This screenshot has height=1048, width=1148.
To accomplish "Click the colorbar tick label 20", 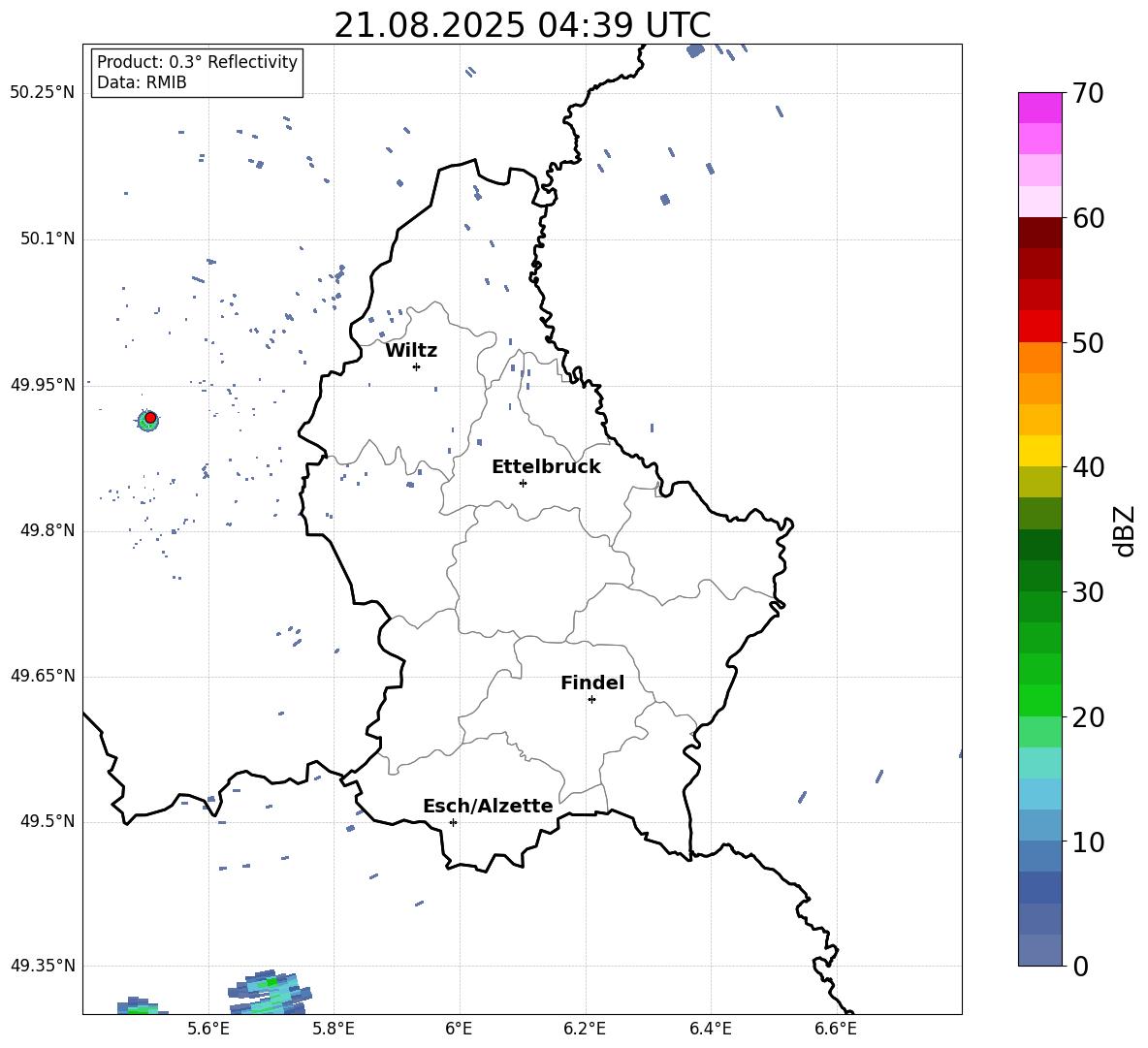I will click(1088, 717).
